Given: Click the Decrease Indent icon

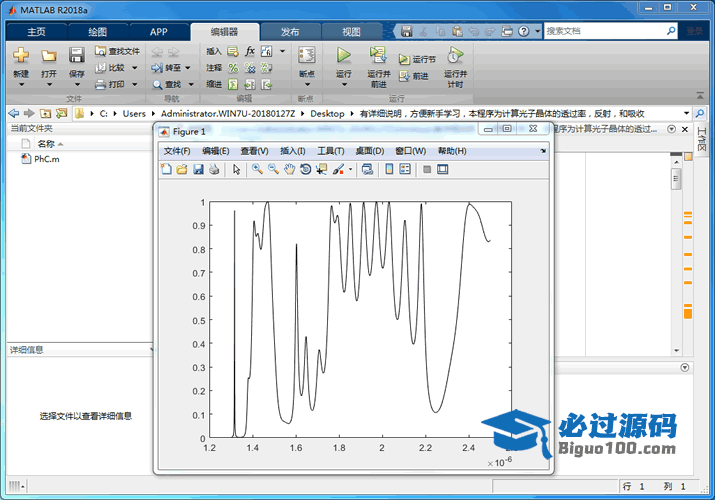Looking at the screenshot, I should [267, 84].
